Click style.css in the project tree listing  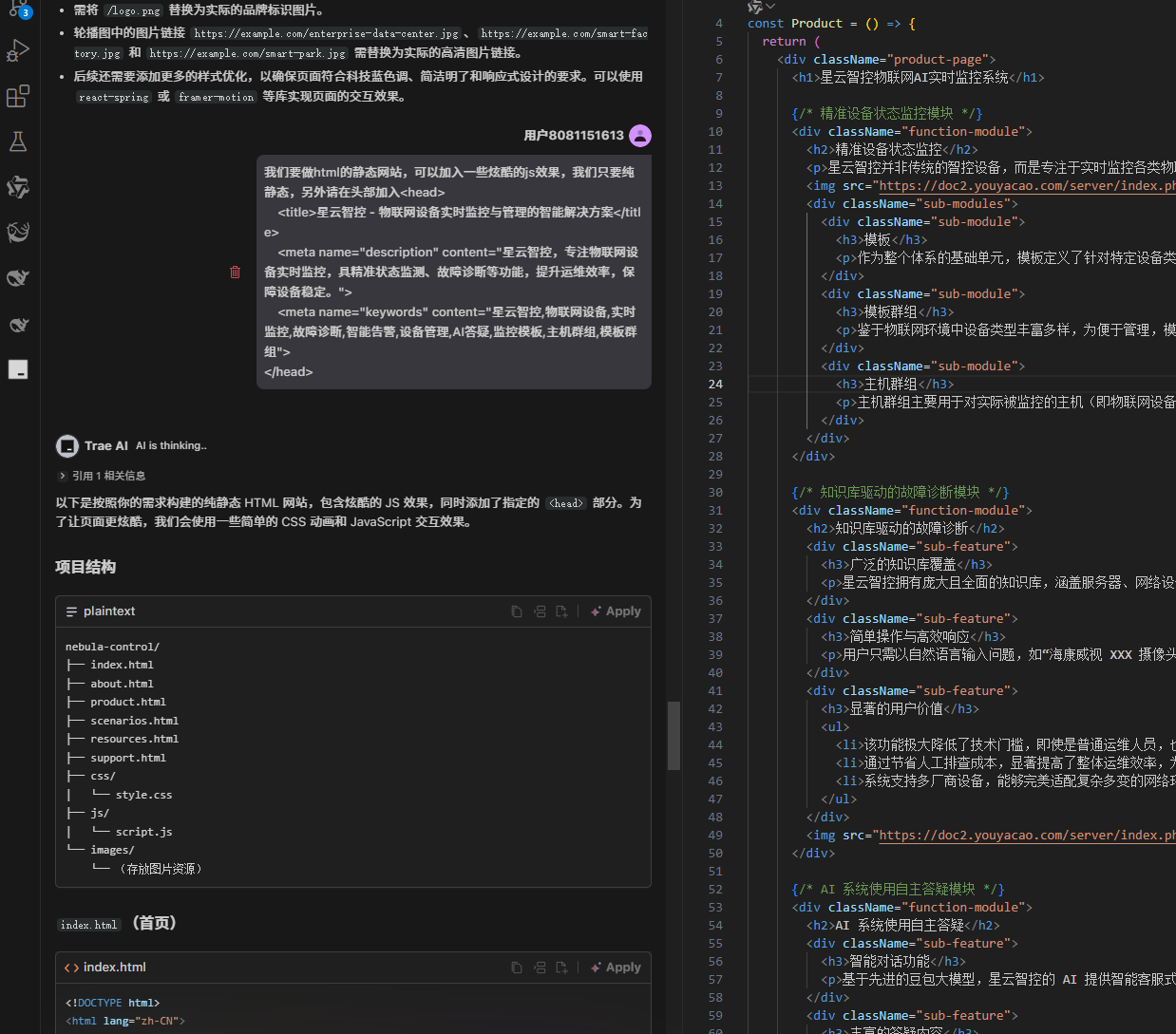point(144,795)
